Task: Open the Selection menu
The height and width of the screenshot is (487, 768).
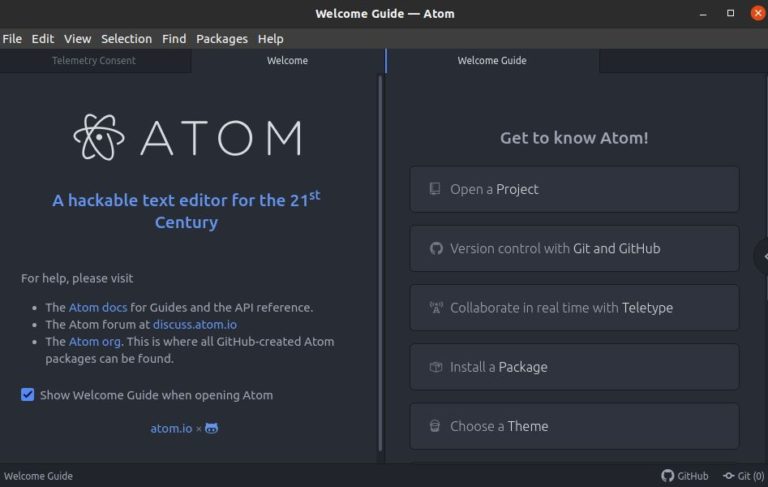Action: (x=126, y=39)
